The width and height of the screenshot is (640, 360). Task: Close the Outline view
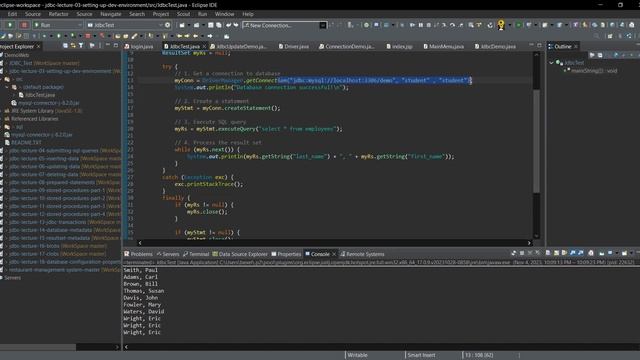coord(576,47)
